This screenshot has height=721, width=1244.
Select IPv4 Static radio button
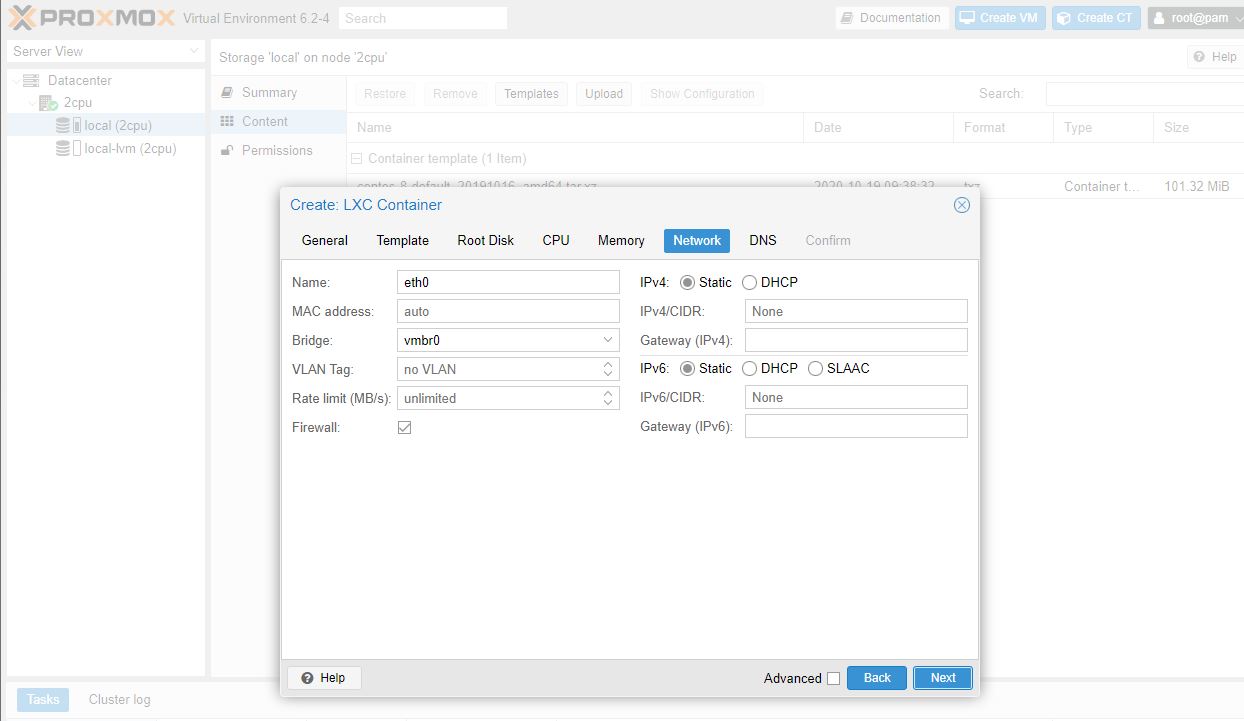[x=687, y=283]
